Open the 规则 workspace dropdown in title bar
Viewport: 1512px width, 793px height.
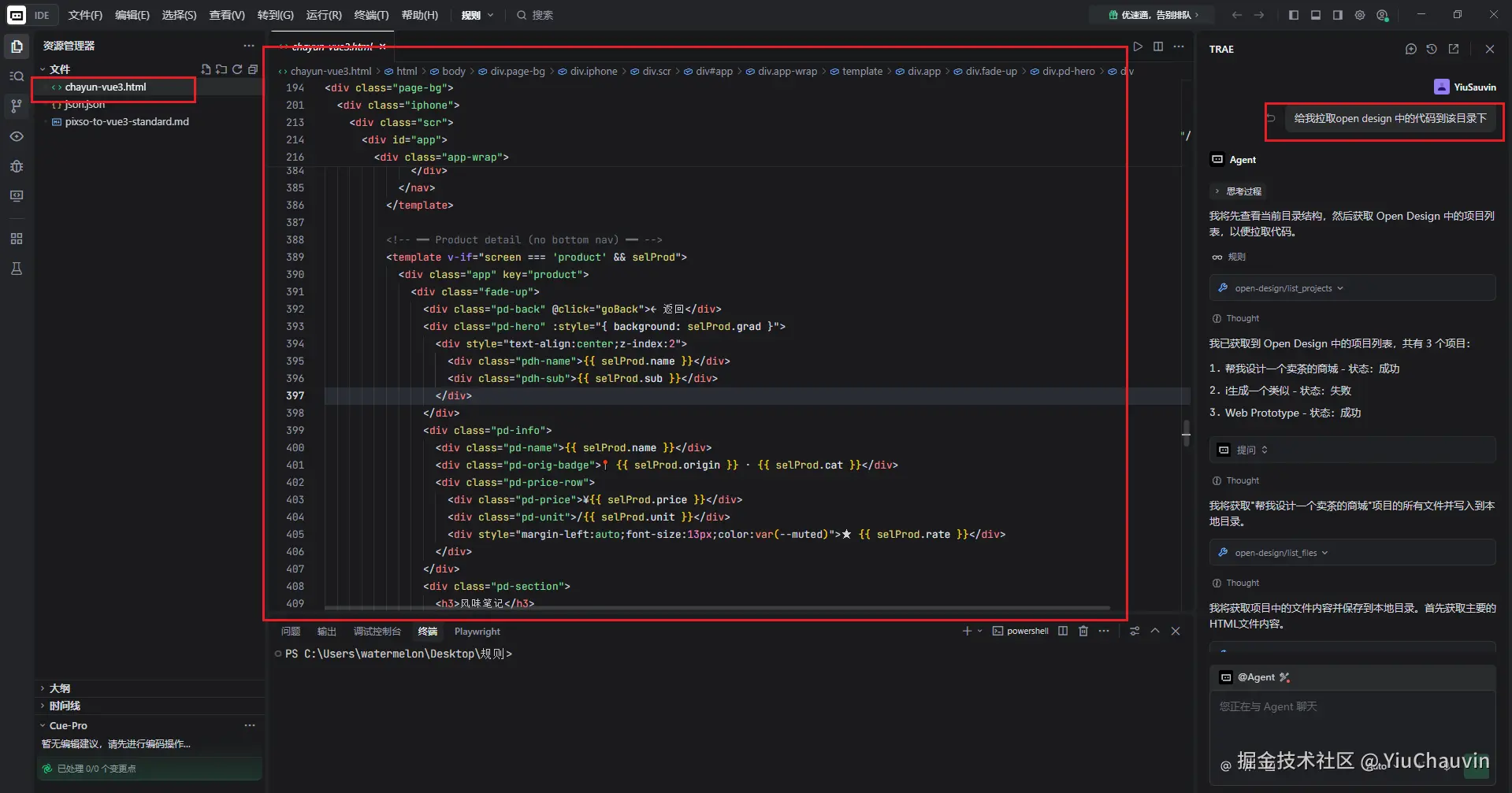pyautogui.click(x=477, y=15)
